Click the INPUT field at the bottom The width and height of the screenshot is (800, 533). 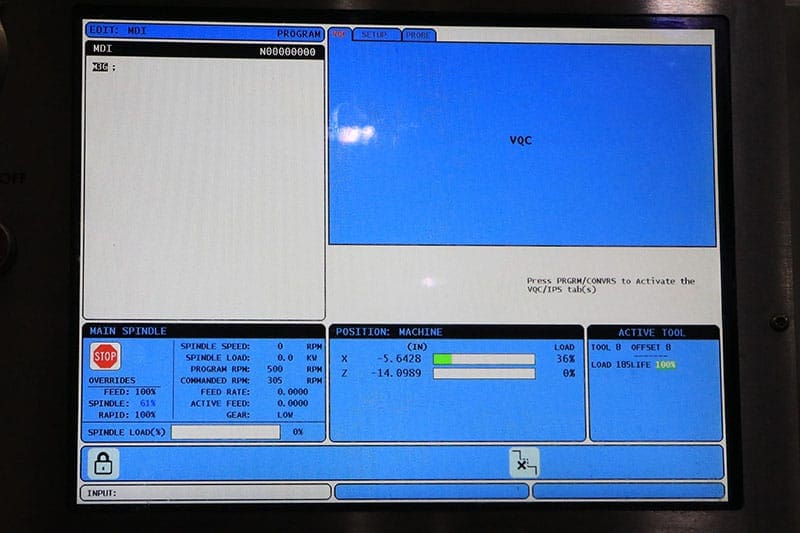tap(205, 492)
